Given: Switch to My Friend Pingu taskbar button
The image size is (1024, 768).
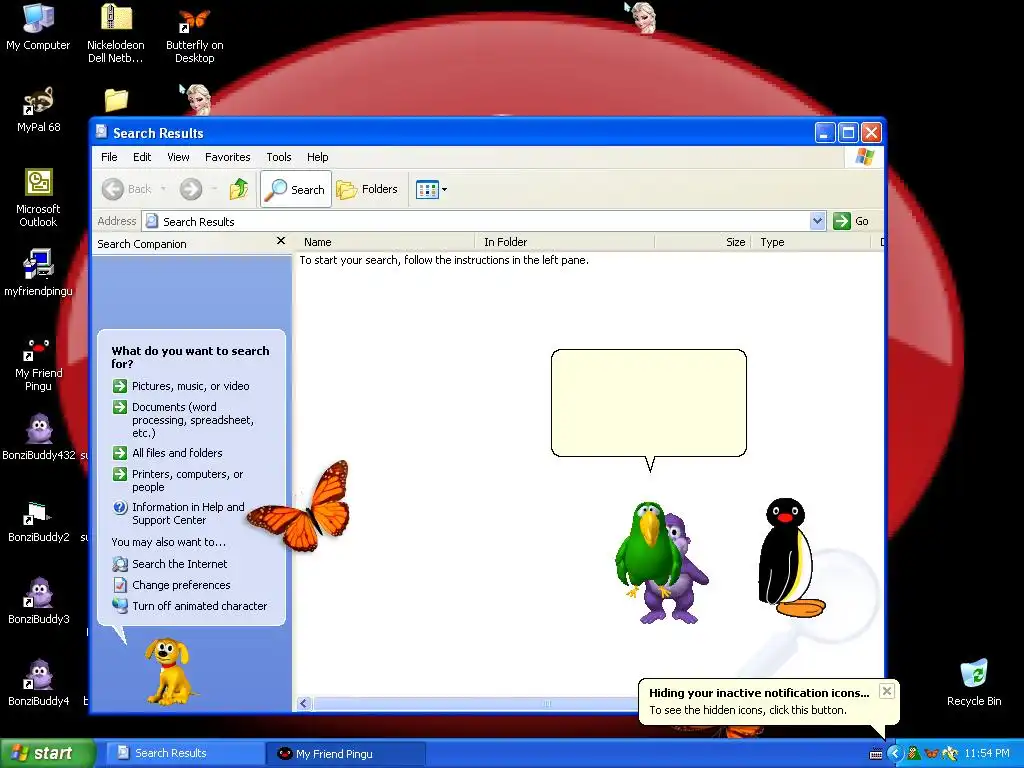Looking at the screenshot, I should pyautogui.click(x=346, y=753).
